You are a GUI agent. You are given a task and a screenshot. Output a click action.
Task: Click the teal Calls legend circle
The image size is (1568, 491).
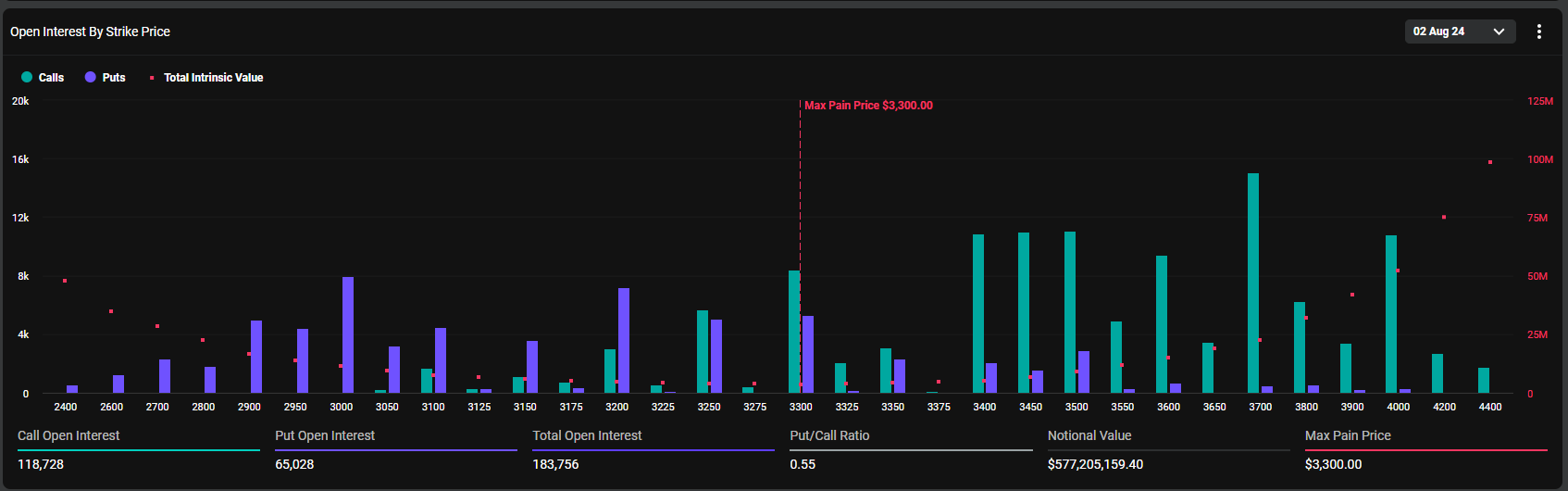(x=27, y=77)
